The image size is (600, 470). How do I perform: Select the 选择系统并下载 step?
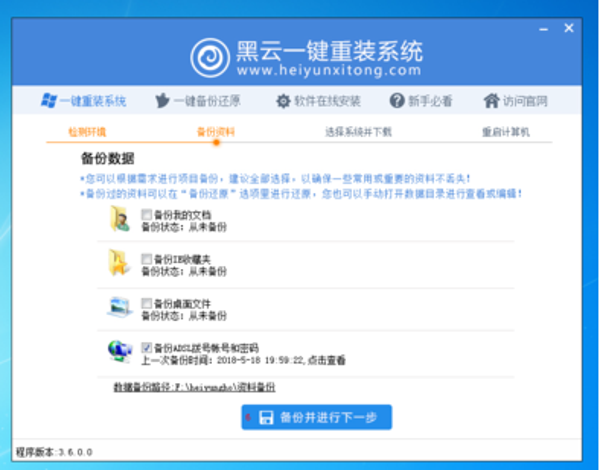click(x=359, y=132)
